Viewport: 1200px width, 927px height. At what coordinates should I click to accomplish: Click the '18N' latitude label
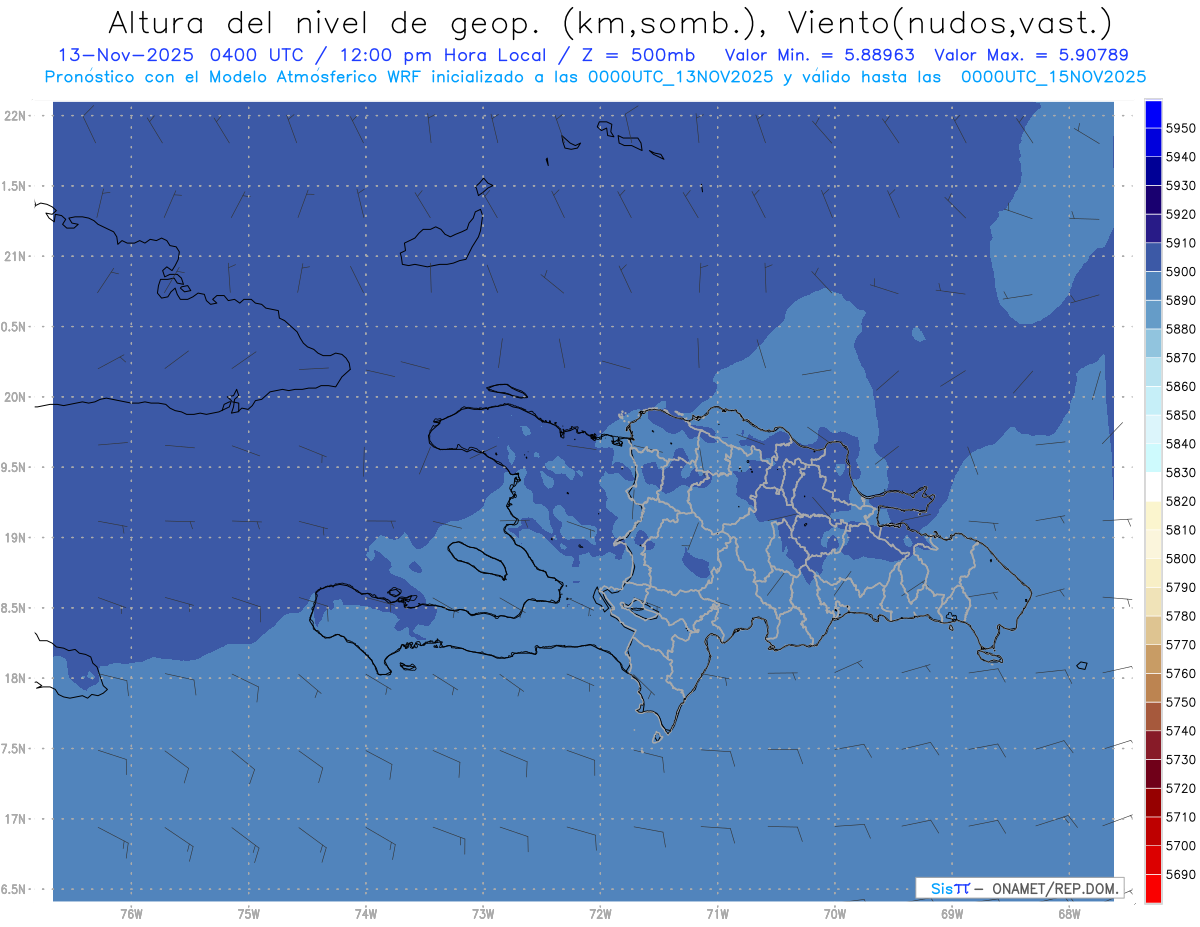coord(16,678)
